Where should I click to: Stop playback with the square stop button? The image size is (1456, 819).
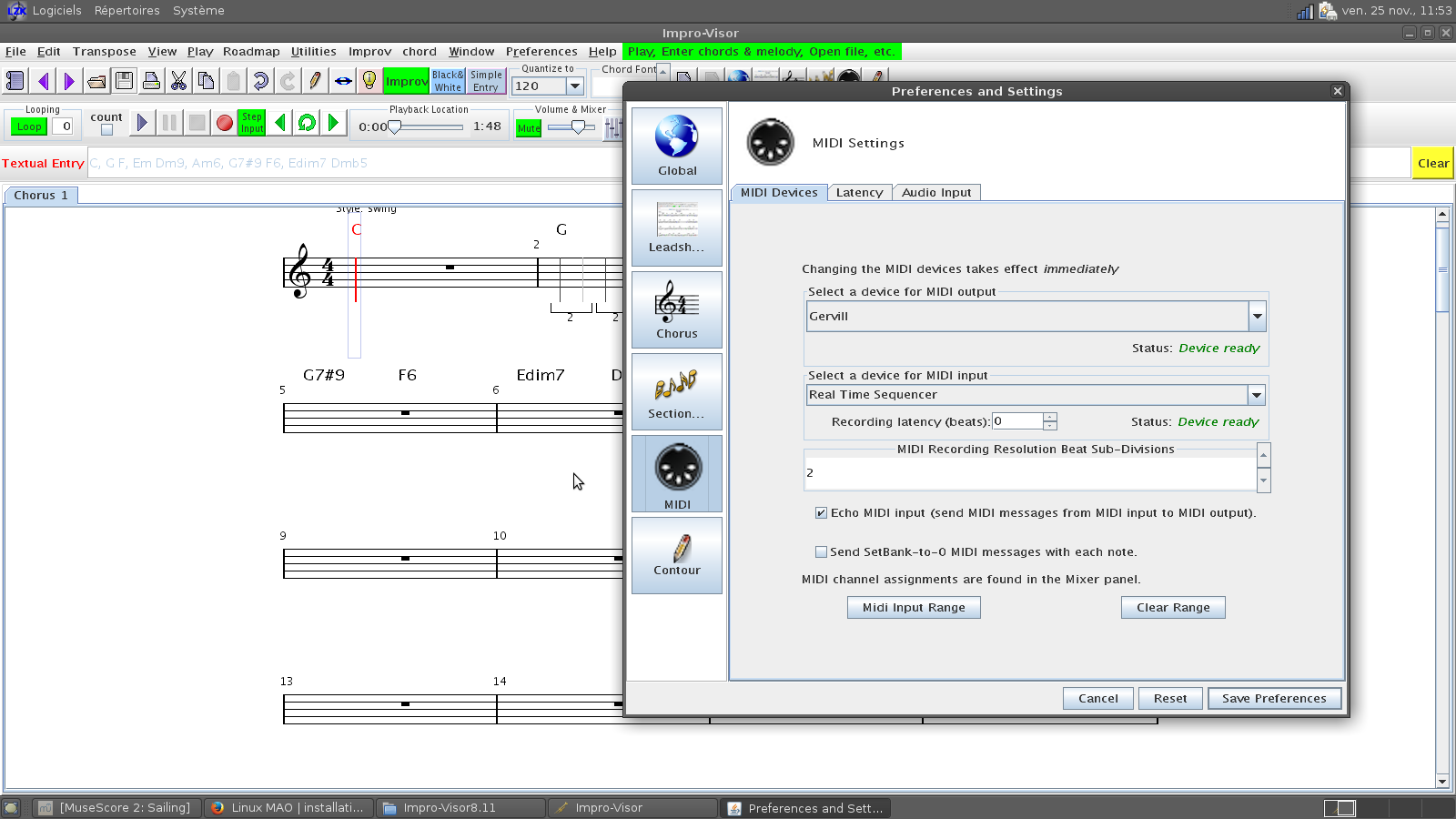pyautogui.click(x=197, y=122)
